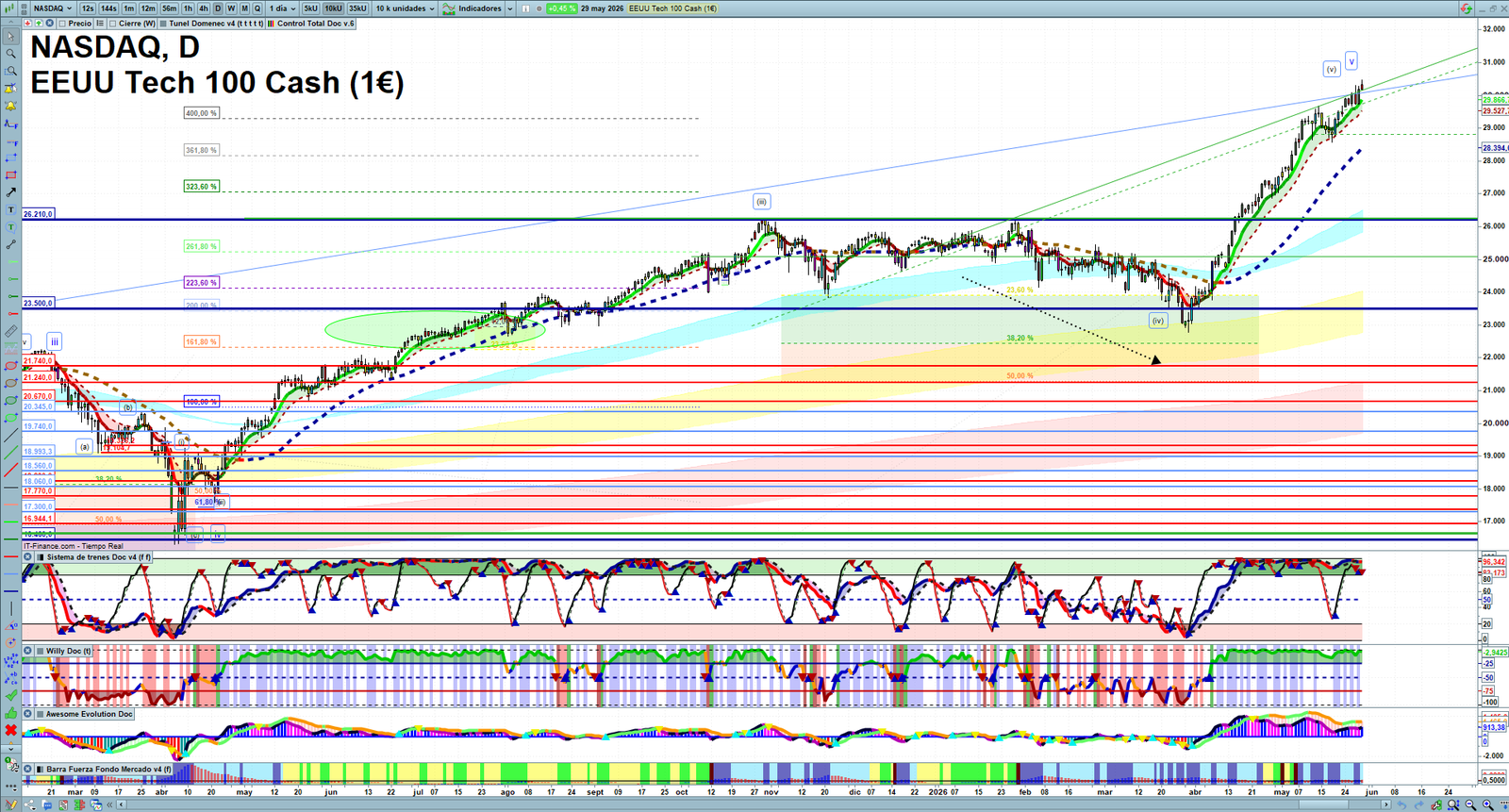Screen dimensions: 1509x812
Task: Click the green checkmark tool
Action: [x=10, y=695]
